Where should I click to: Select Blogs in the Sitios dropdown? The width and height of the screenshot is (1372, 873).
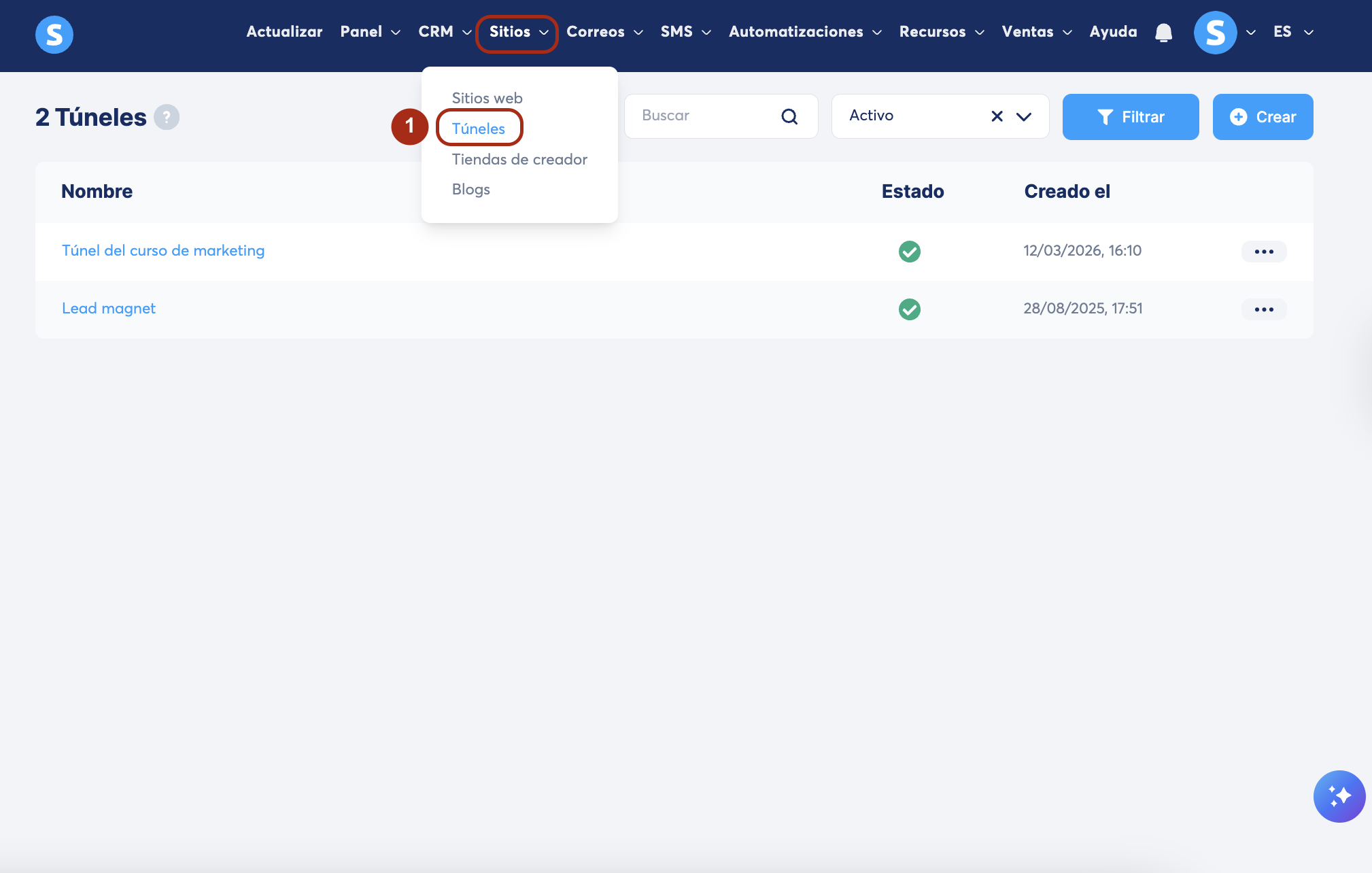point(470,189)
